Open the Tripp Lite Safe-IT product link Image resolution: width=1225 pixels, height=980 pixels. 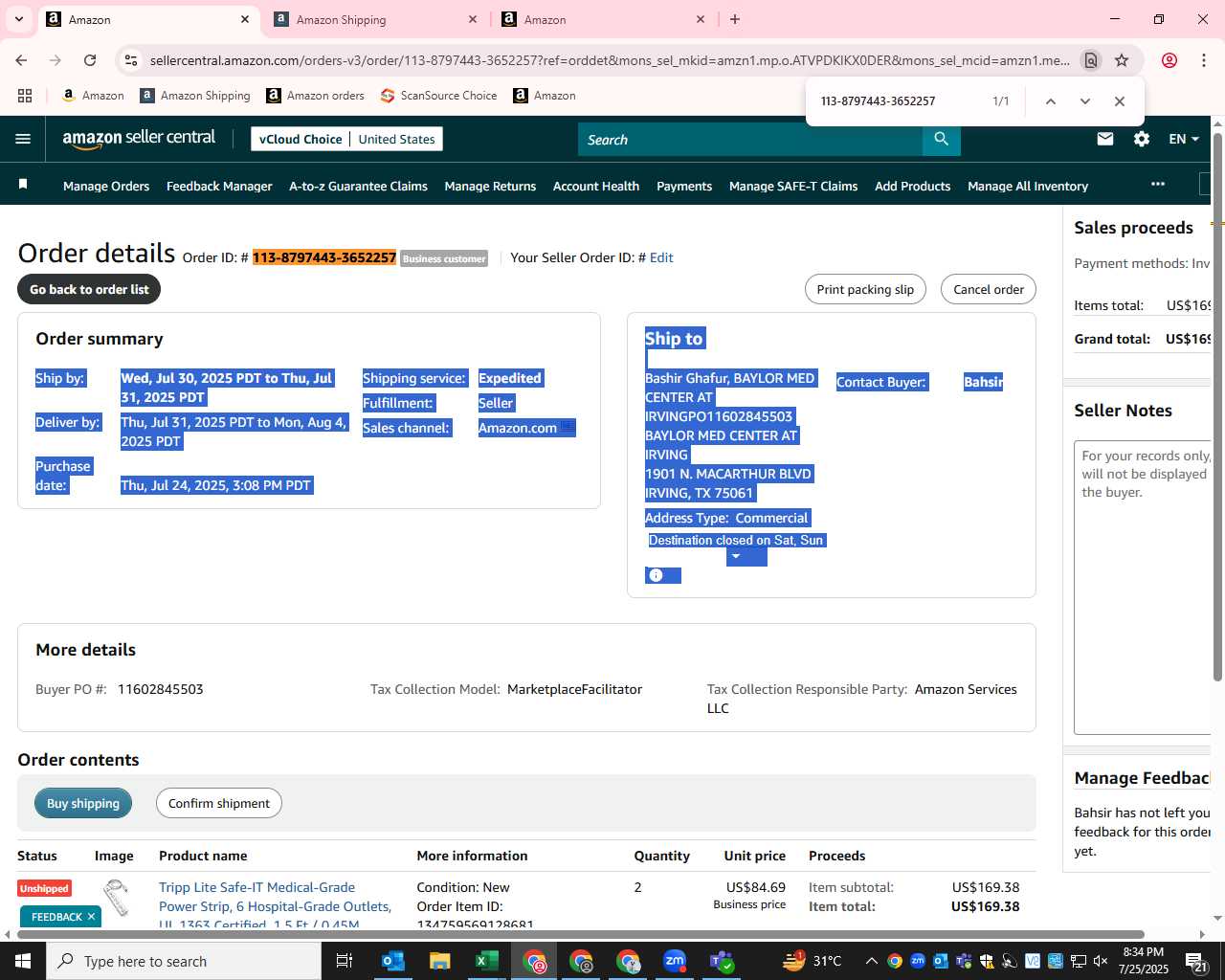275,905
